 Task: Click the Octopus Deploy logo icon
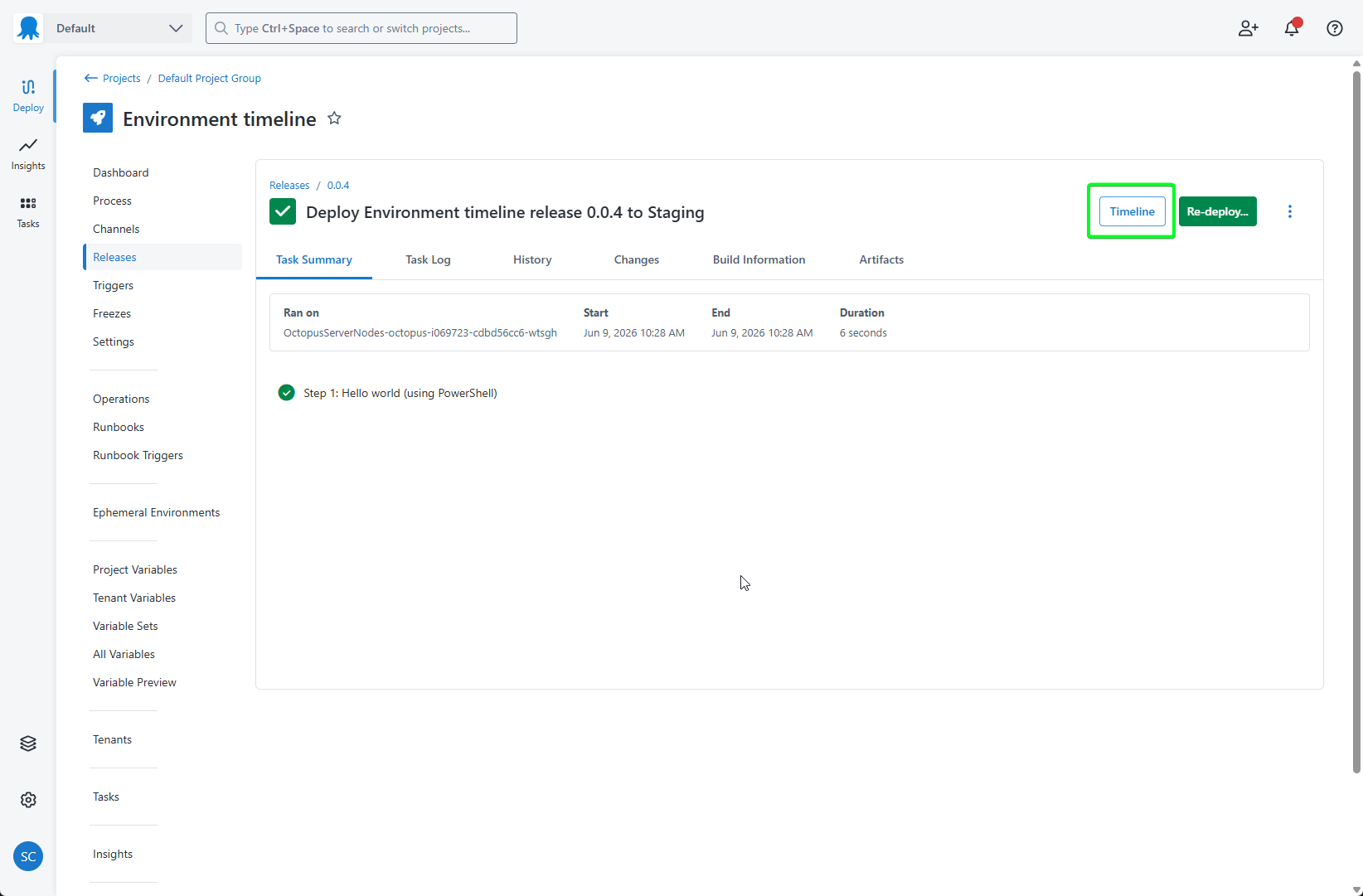[x=28, y=28]
